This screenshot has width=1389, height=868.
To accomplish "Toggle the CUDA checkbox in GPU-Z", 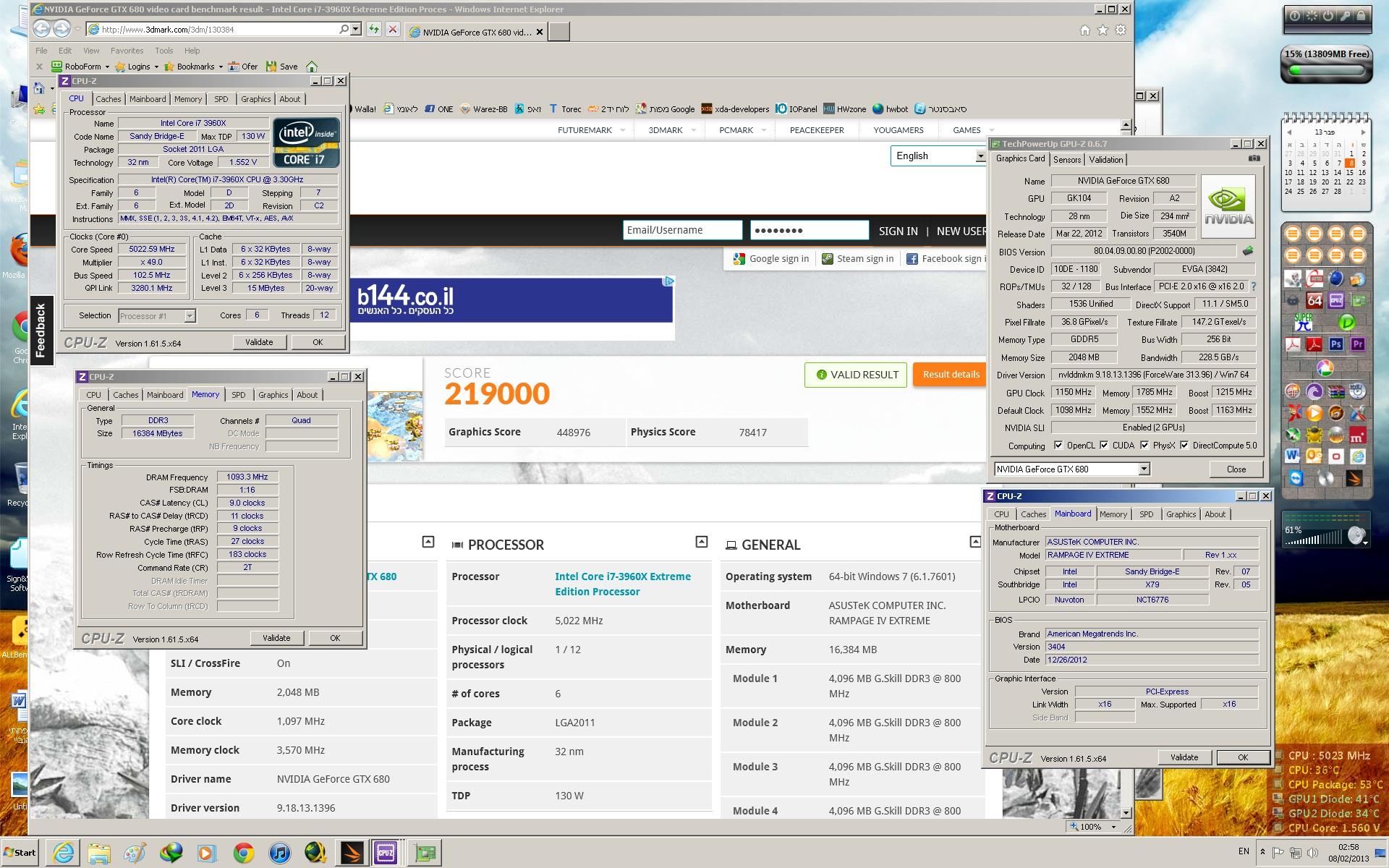I will [1104, 446].
